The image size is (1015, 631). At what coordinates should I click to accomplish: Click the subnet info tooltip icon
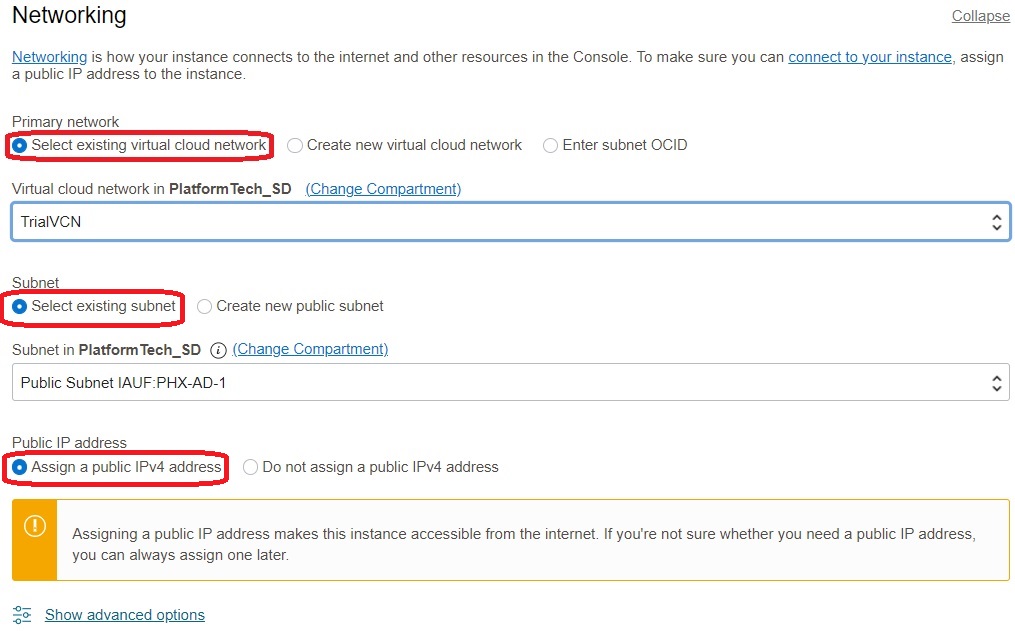tap(219, 350)
